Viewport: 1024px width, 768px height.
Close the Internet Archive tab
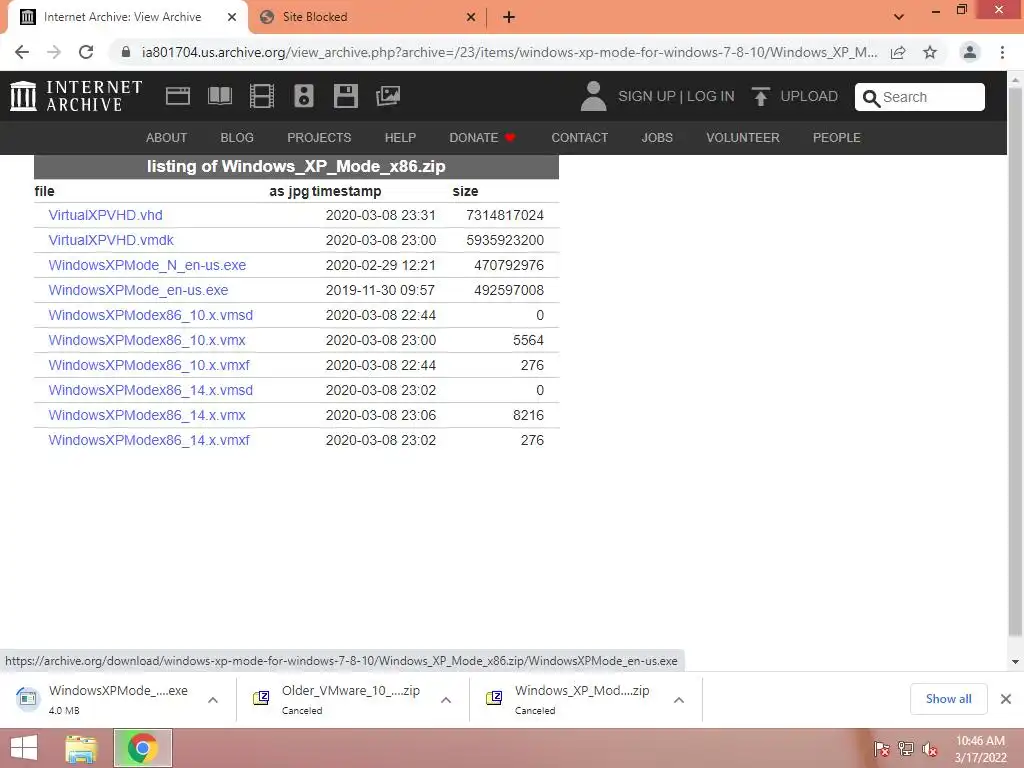click(x=232, y=18)
